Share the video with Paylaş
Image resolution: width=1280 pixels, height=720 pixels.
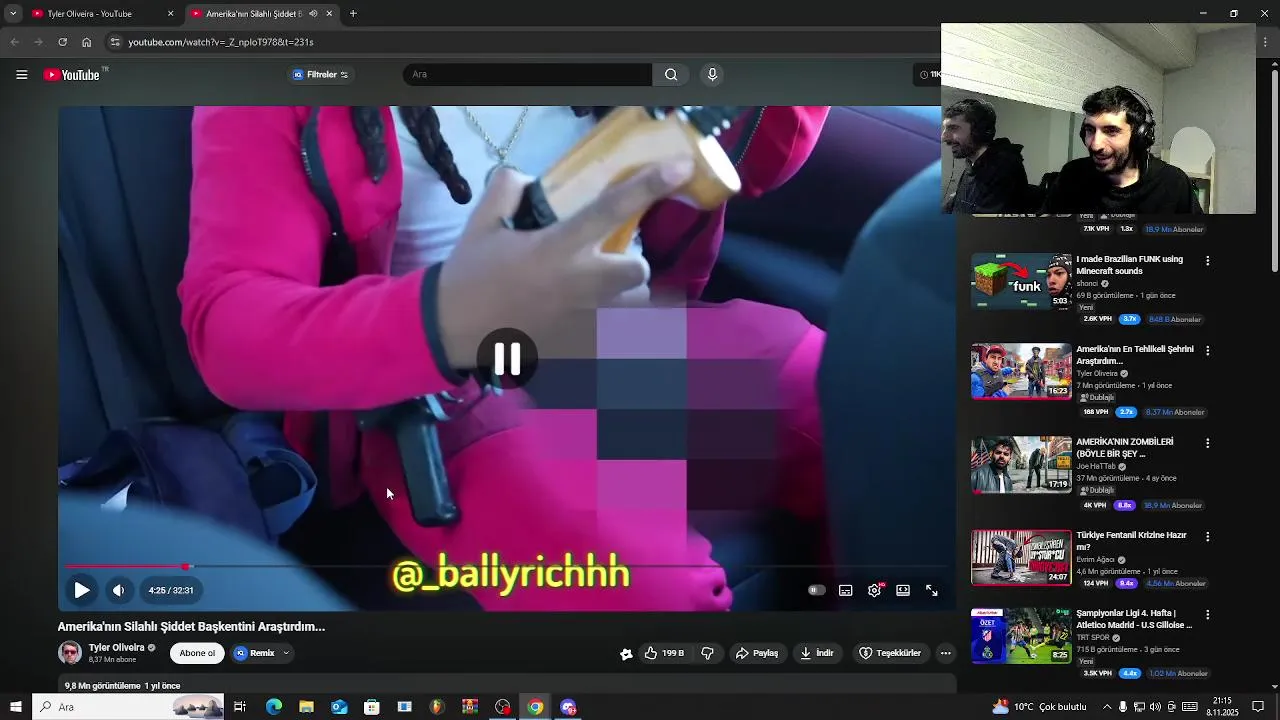click(757, 653)
